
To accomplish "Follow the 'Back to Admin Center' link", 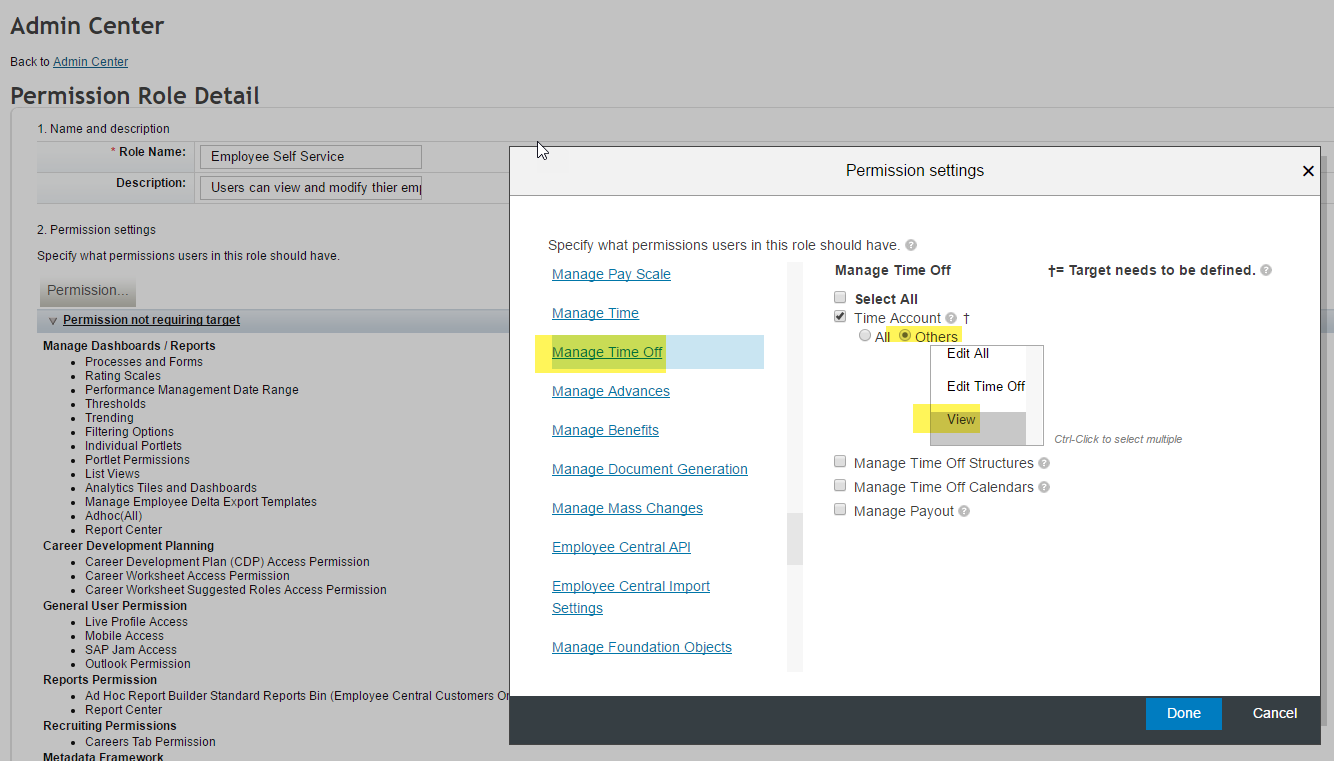I will [90, 62].
